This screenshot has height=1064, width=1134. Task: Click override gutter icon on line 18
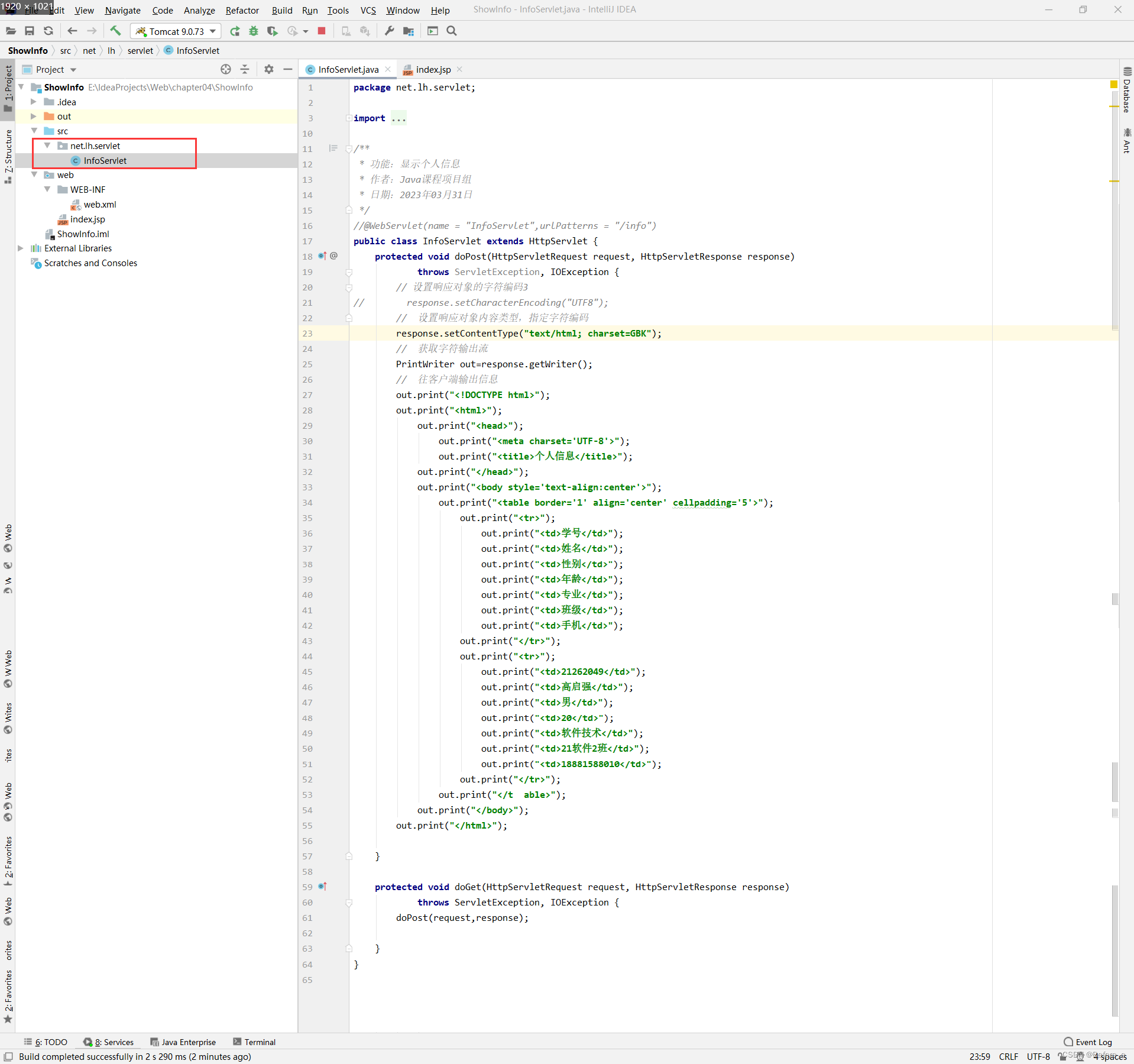[x=322, y=256]
